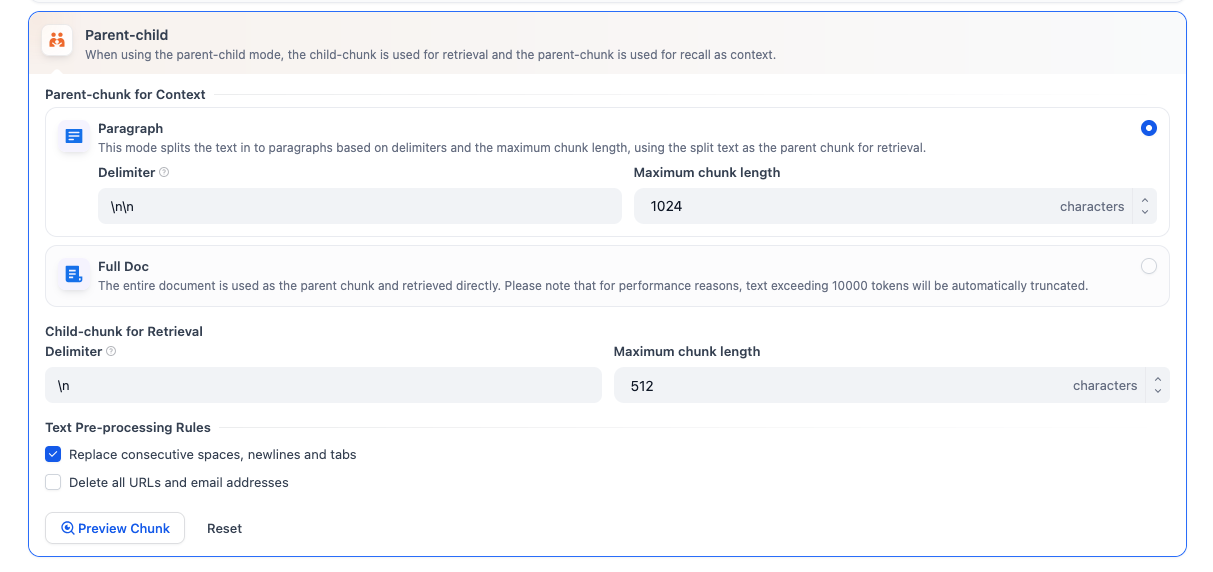Click the orange Parent-child mode icon

(x=57, y=41)
